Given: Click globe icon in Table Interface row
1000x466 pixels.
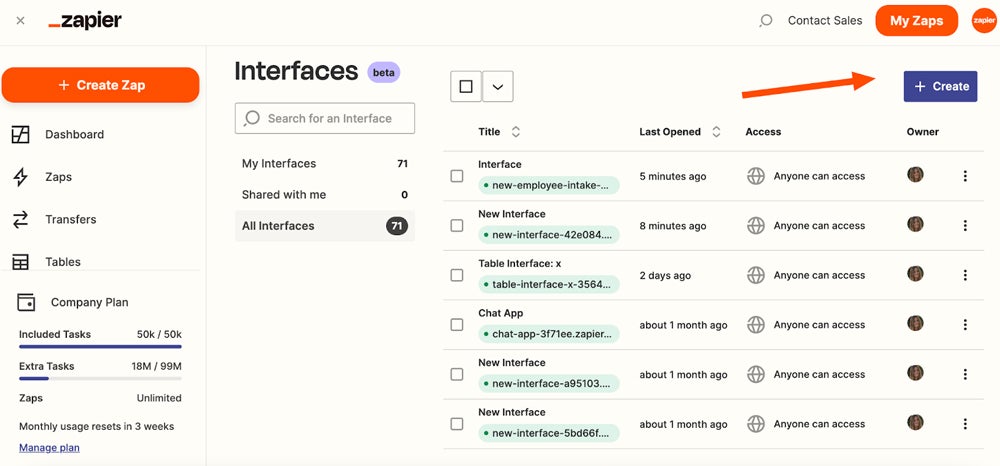Looking at the screenshot, I should pos(756,275).
